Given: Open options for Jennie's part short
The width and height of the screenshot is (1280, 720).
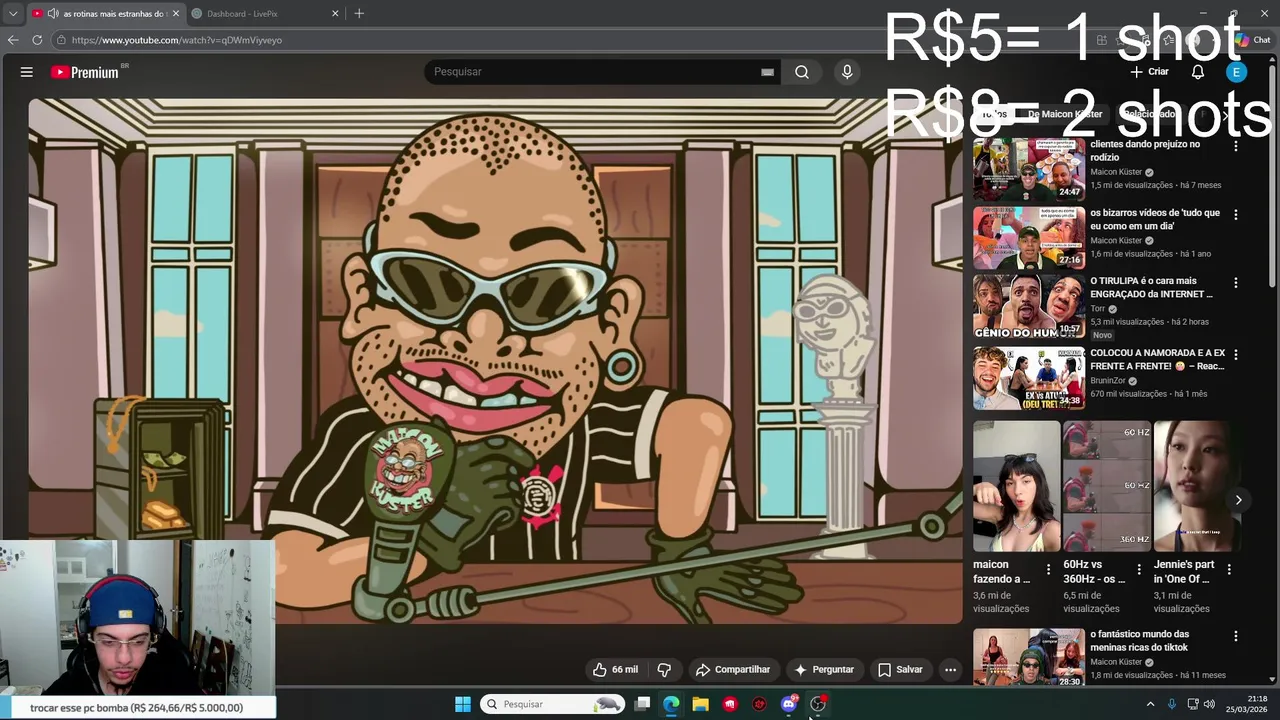Looking at the screenshot, I should (1229, 569).
